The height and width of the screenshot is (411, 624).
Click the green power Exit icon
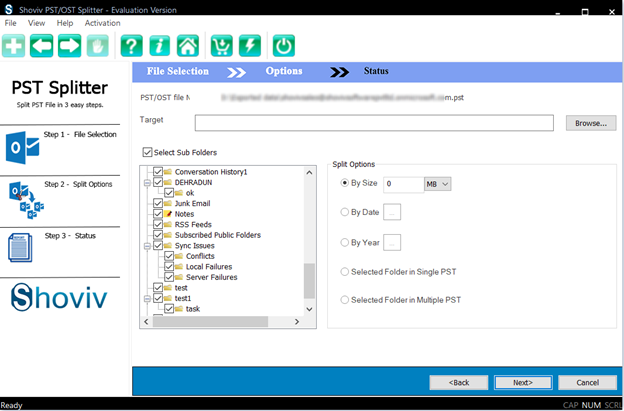tap(284, 46)
